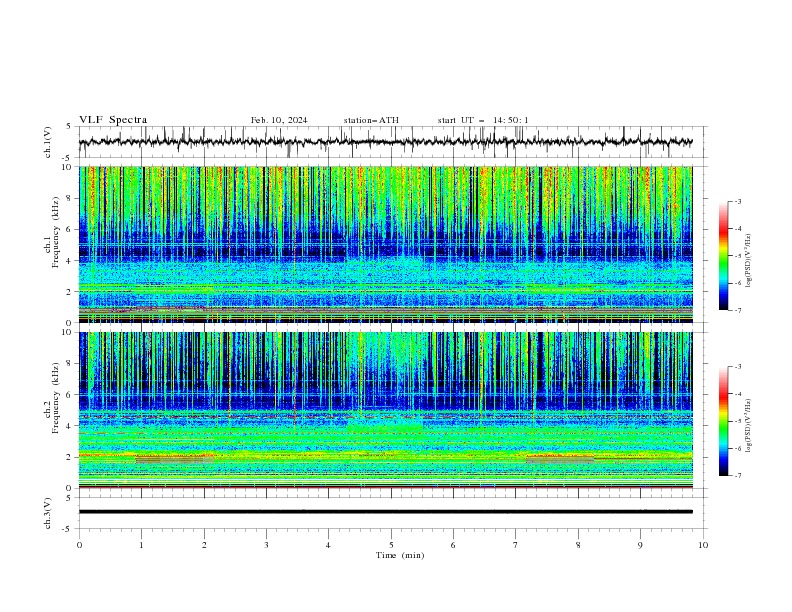This screenshot has height=612, width=792.
Task: Click the "8" kHz tick on ch.1 frequency axis
Action: click(x=70, y=198)
